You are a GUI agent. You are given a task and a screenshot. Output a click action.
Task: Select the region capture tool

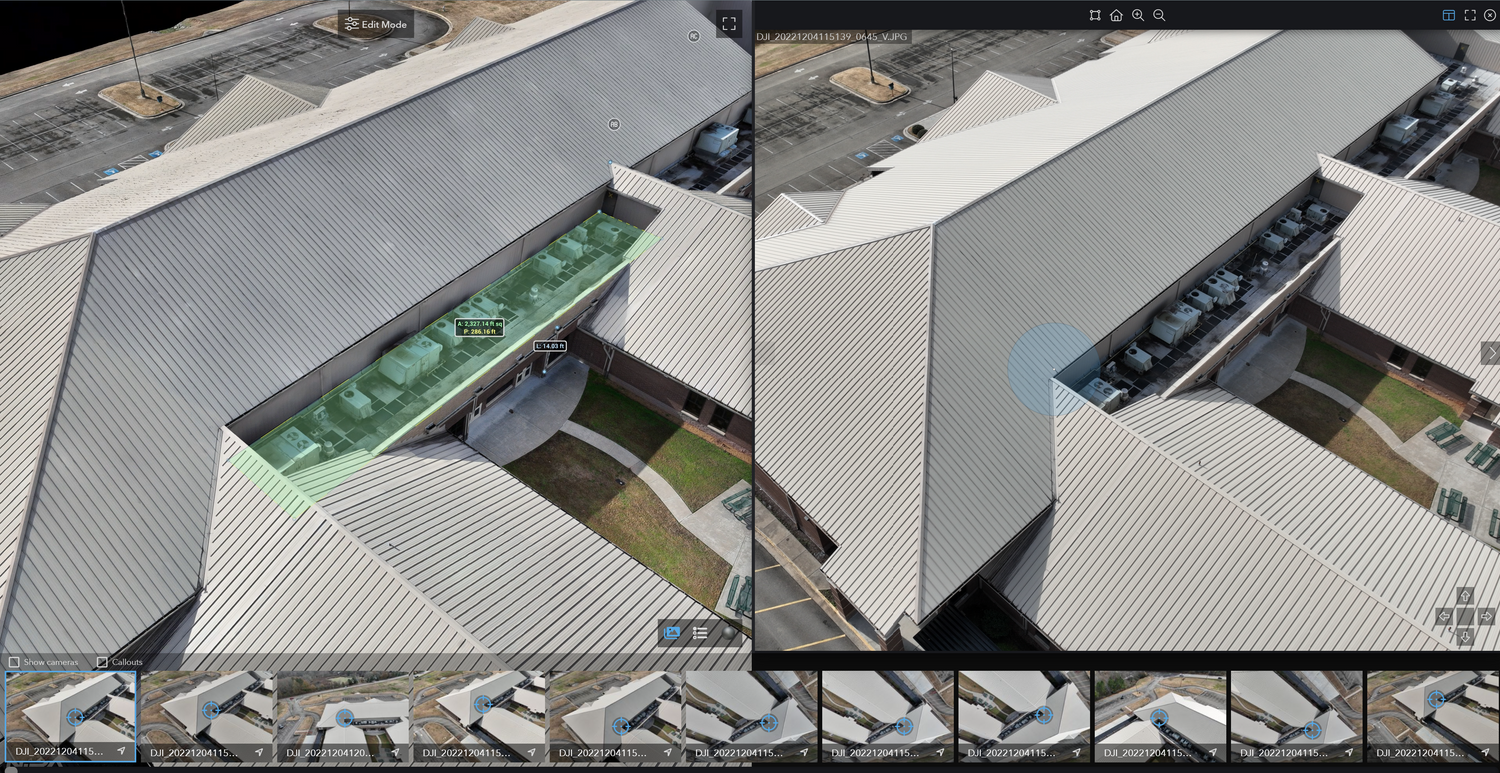tap(1095, 15)
